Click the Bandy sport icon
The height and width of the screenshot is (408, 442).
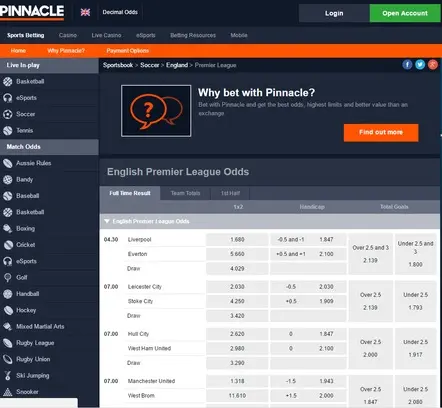pyautogui.click(x=8, y=180)
